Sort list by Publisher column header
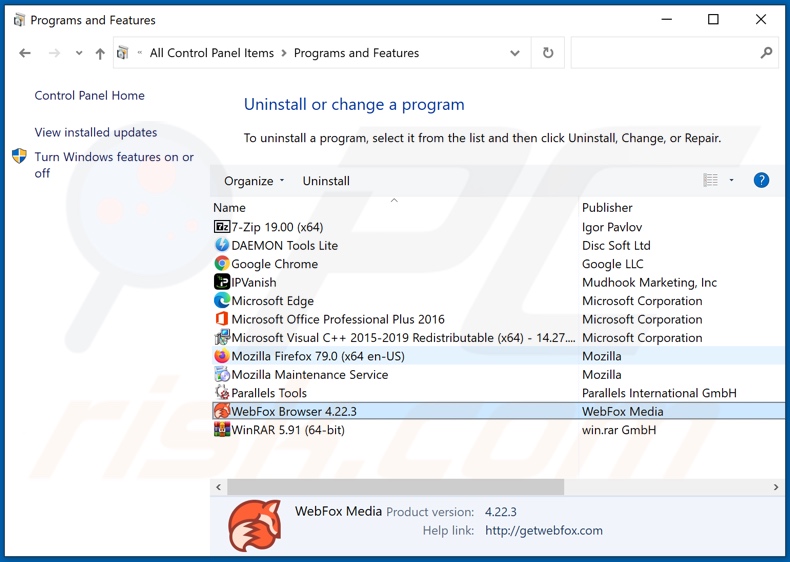Screen dimensions: 790x562 click(607, 208)
